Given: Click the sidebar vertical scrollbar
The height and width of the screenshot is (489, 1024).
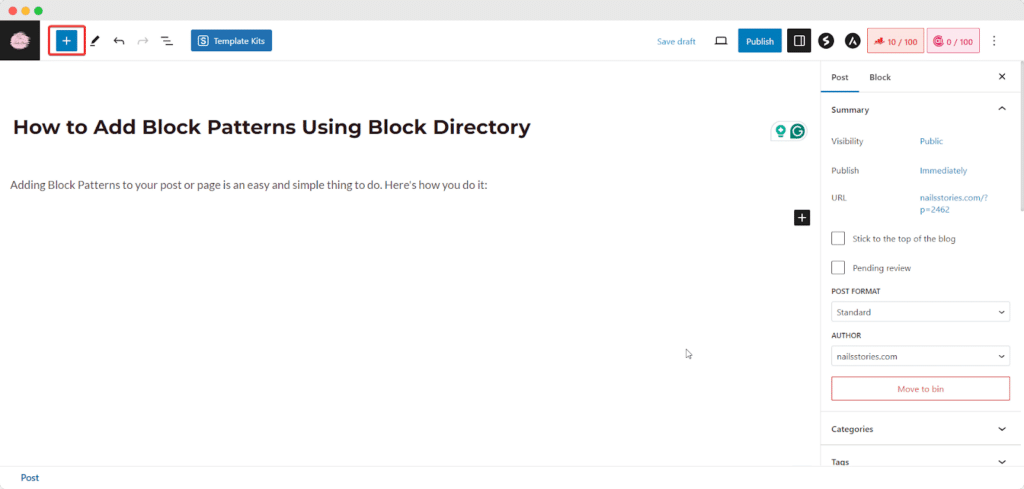Looking at the screenshot, I should [x=1021, y=137].
